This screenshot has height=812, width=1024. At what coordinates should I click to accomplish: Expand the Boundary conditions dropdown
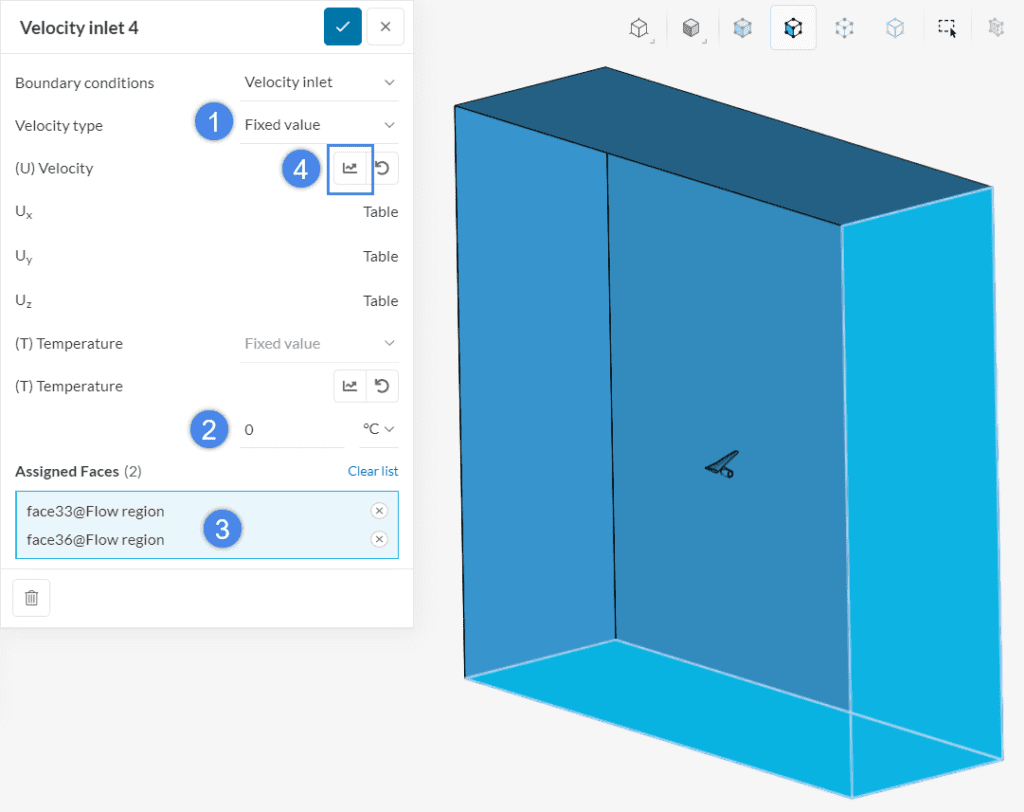[x=319, y=82]
